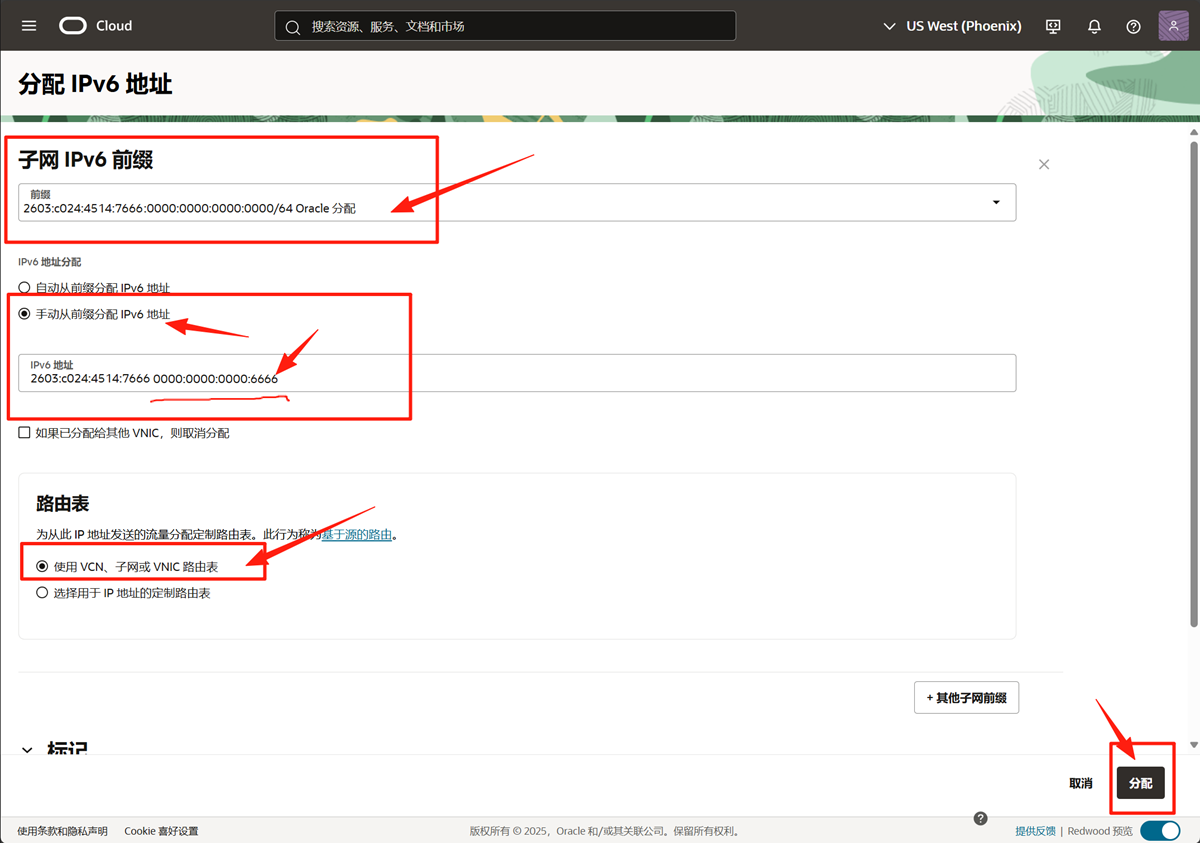Viewport: 1200px width, 843px height.
Task: Select manual IPv6 address assignment from prefix
Action: coord(25,314)
